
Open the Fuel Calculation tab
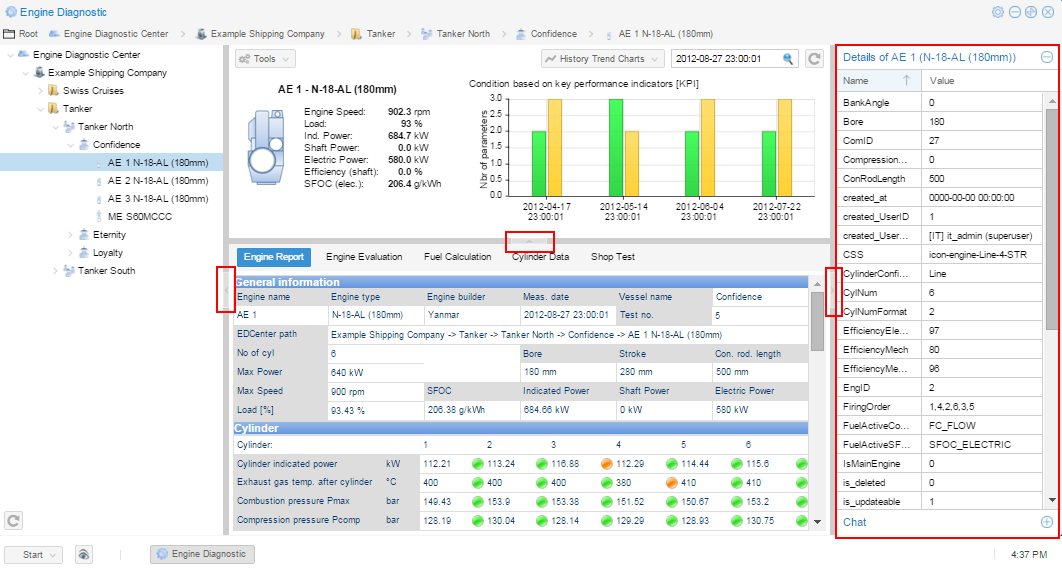tap(457, 257)
